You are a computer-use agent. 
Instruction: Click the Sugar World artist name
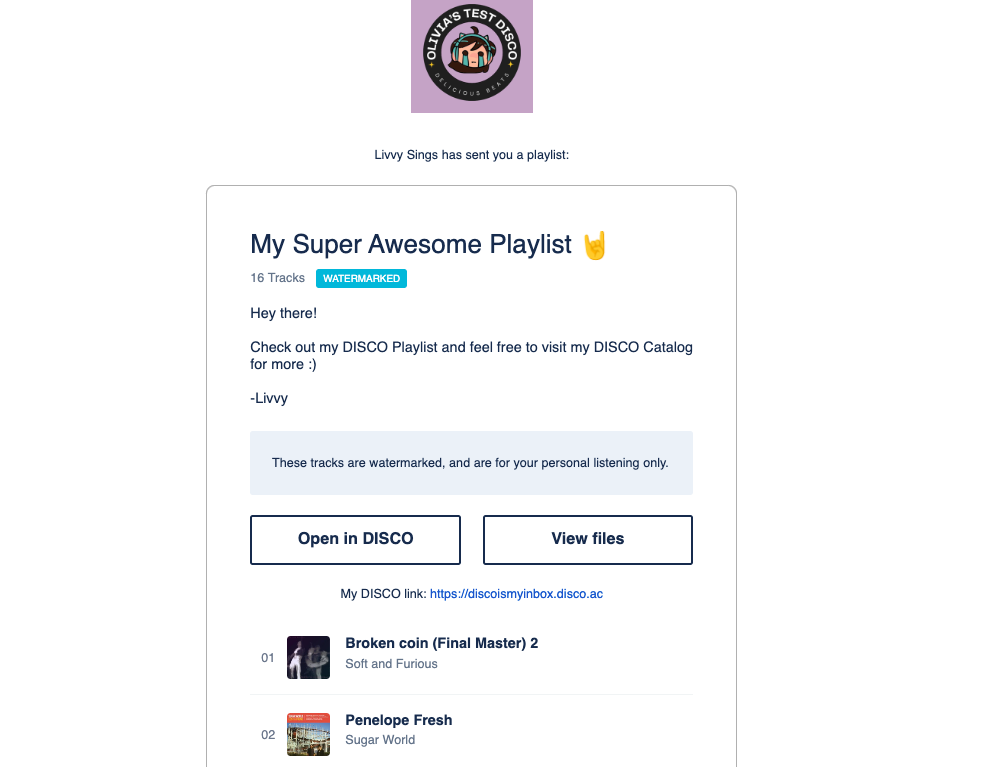pos(380,740)
